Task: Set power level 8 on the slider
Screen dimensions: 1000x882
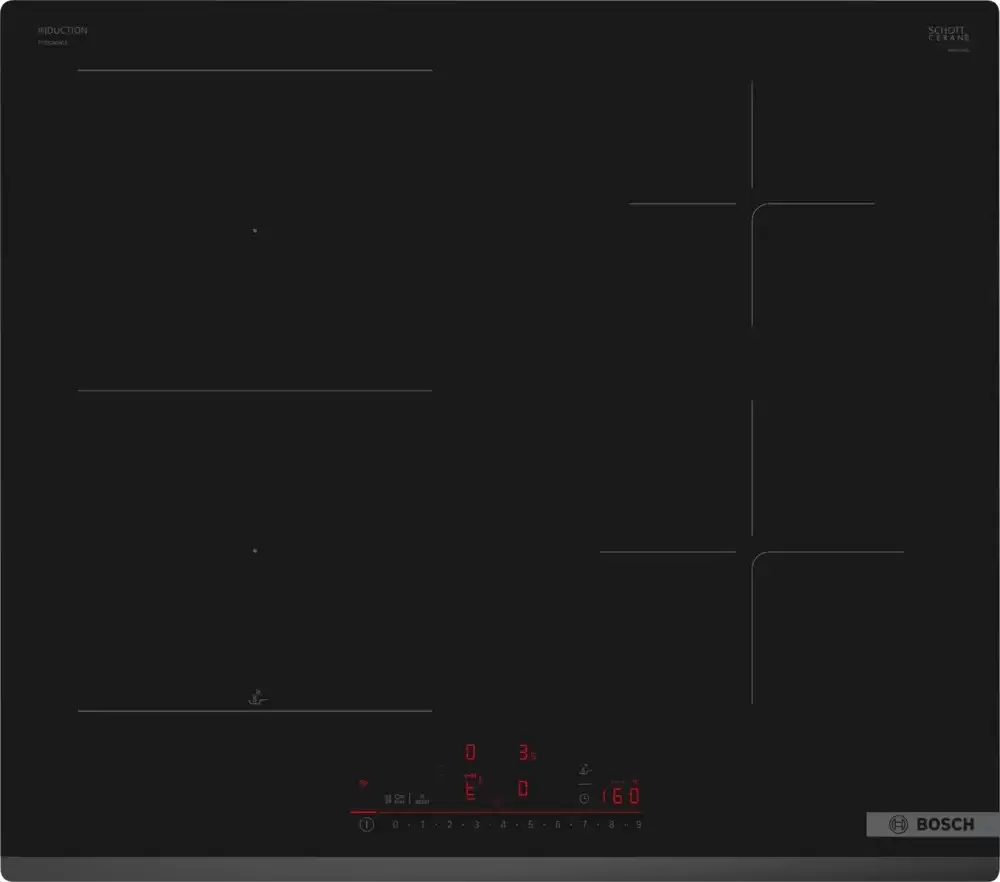Action: tap(612, 825)
